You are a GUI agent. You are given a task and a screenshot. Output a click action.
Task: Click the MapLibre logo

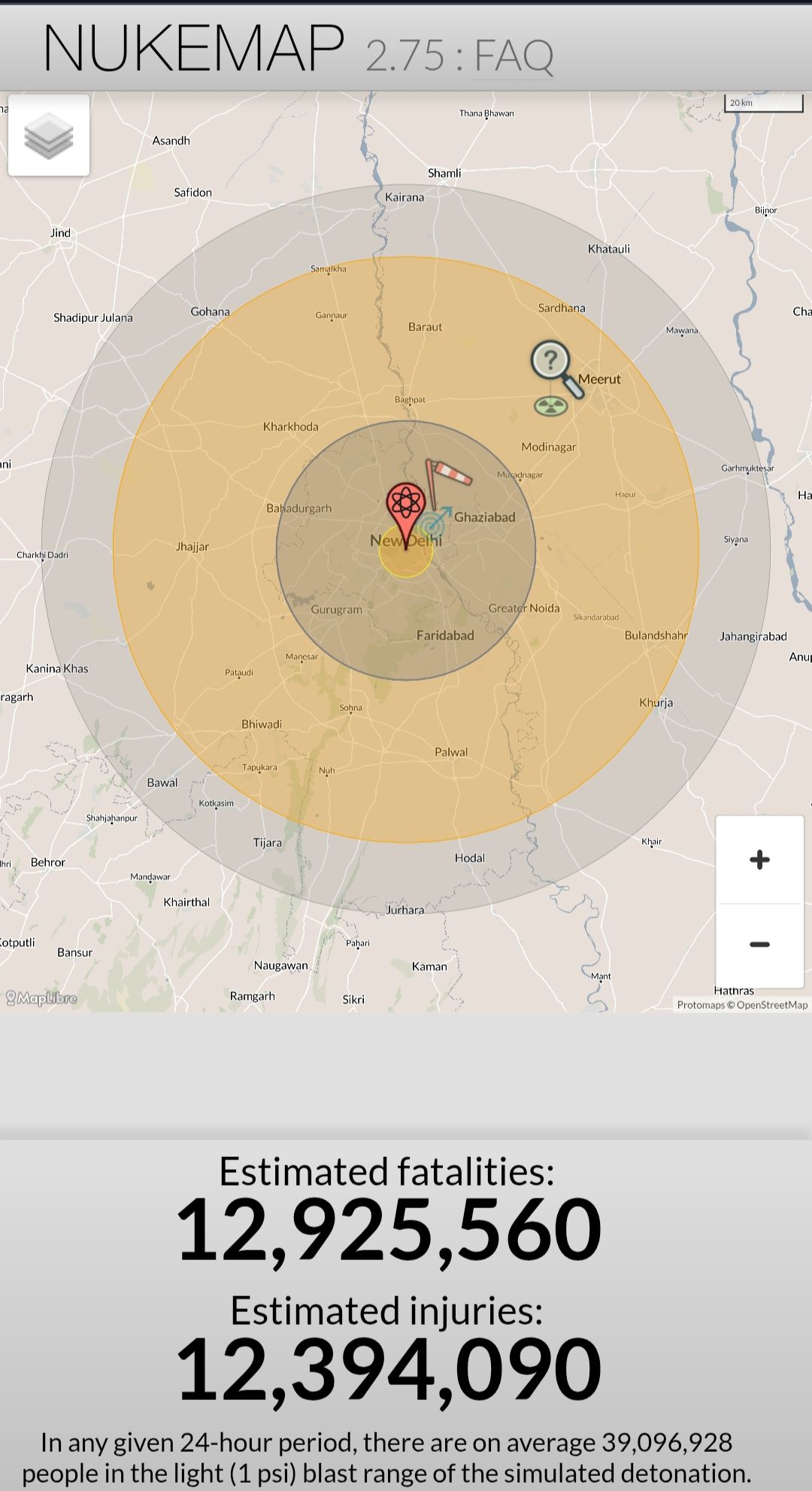[42, 998]
